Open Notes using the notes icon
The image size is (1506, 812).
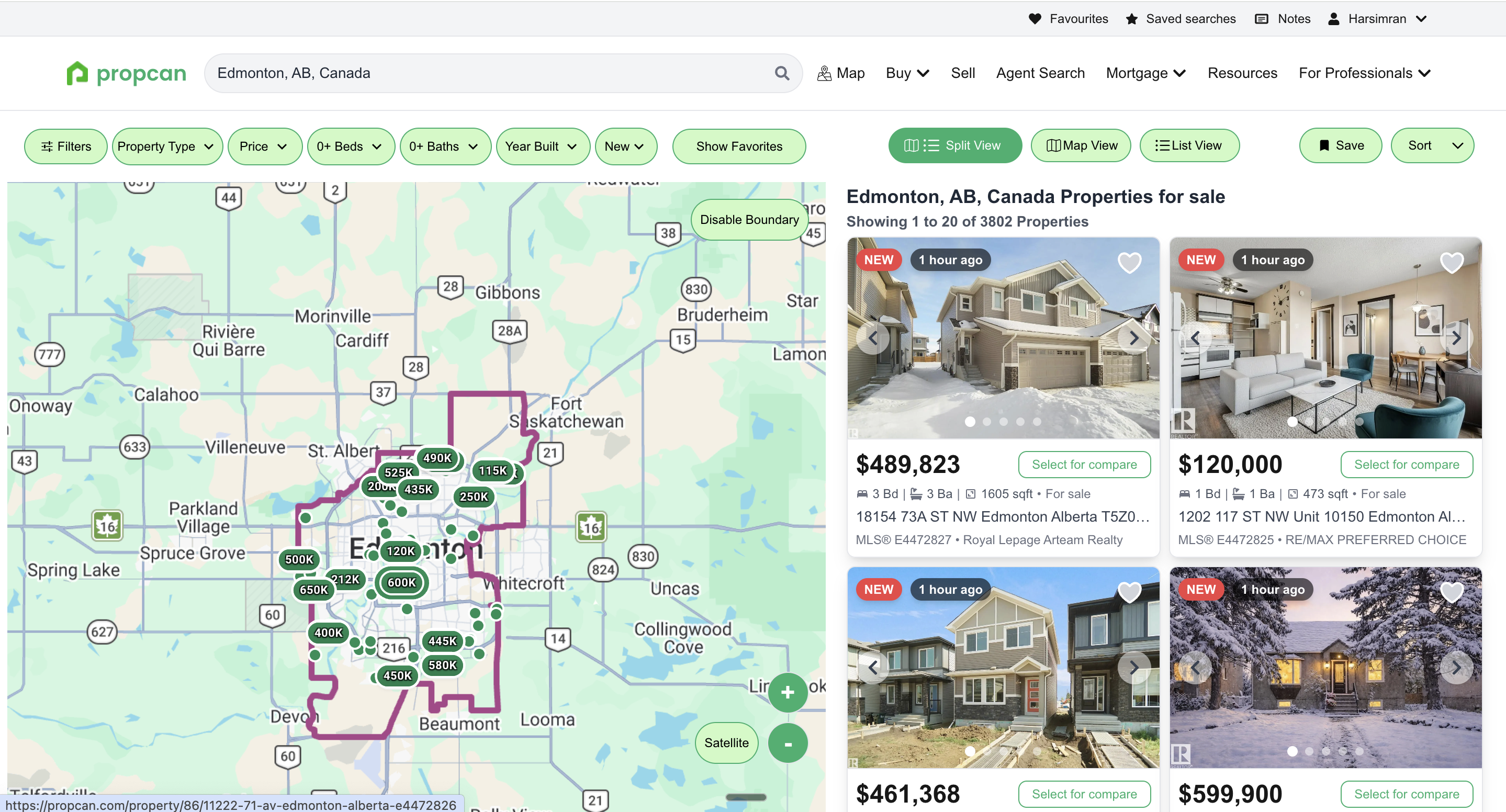tap(1261, 18)
